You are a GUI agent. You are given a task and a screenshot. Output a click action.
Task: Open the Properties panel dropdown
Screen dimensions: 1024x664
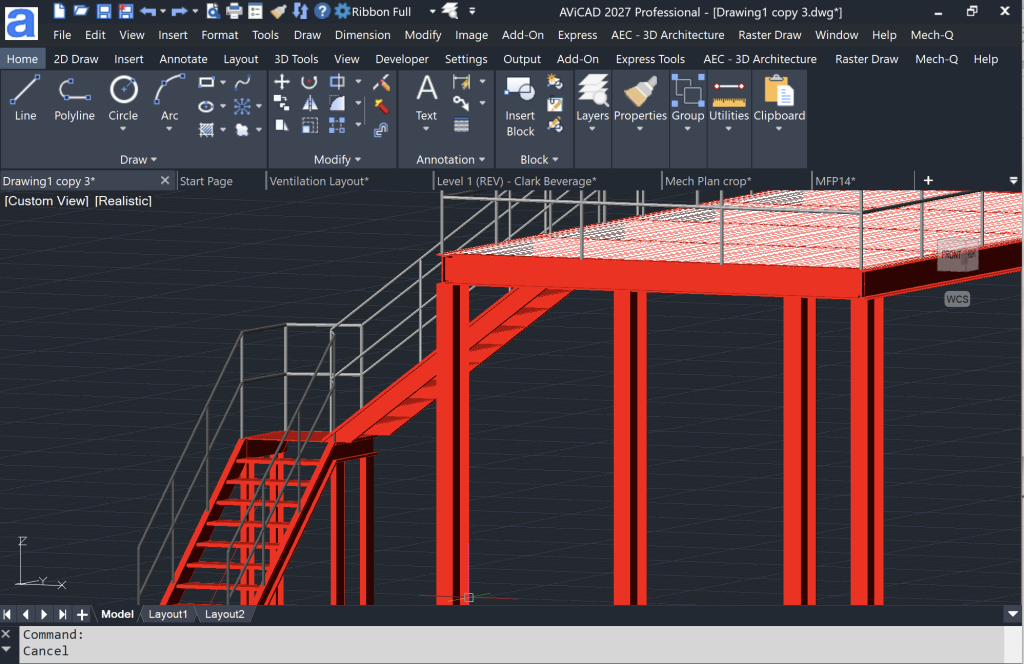[x=640, y=129]
